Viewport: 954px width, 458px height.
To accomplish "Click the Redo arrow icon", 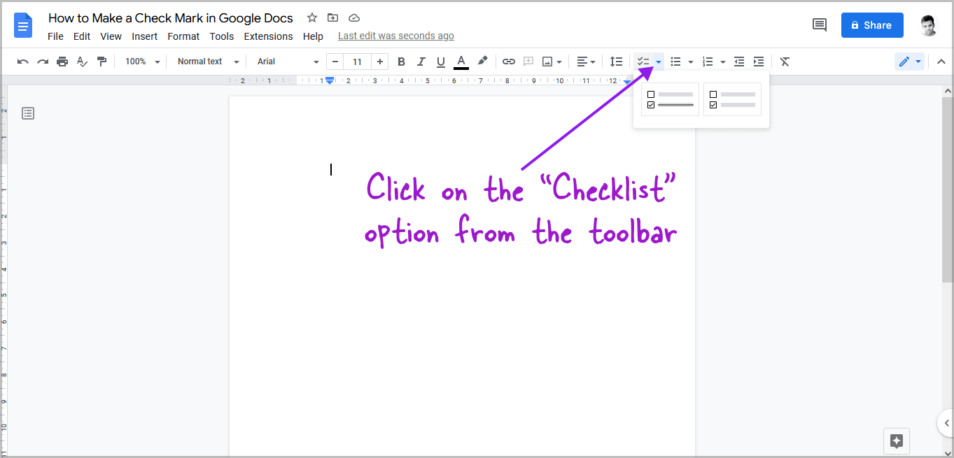I will 43,61.
